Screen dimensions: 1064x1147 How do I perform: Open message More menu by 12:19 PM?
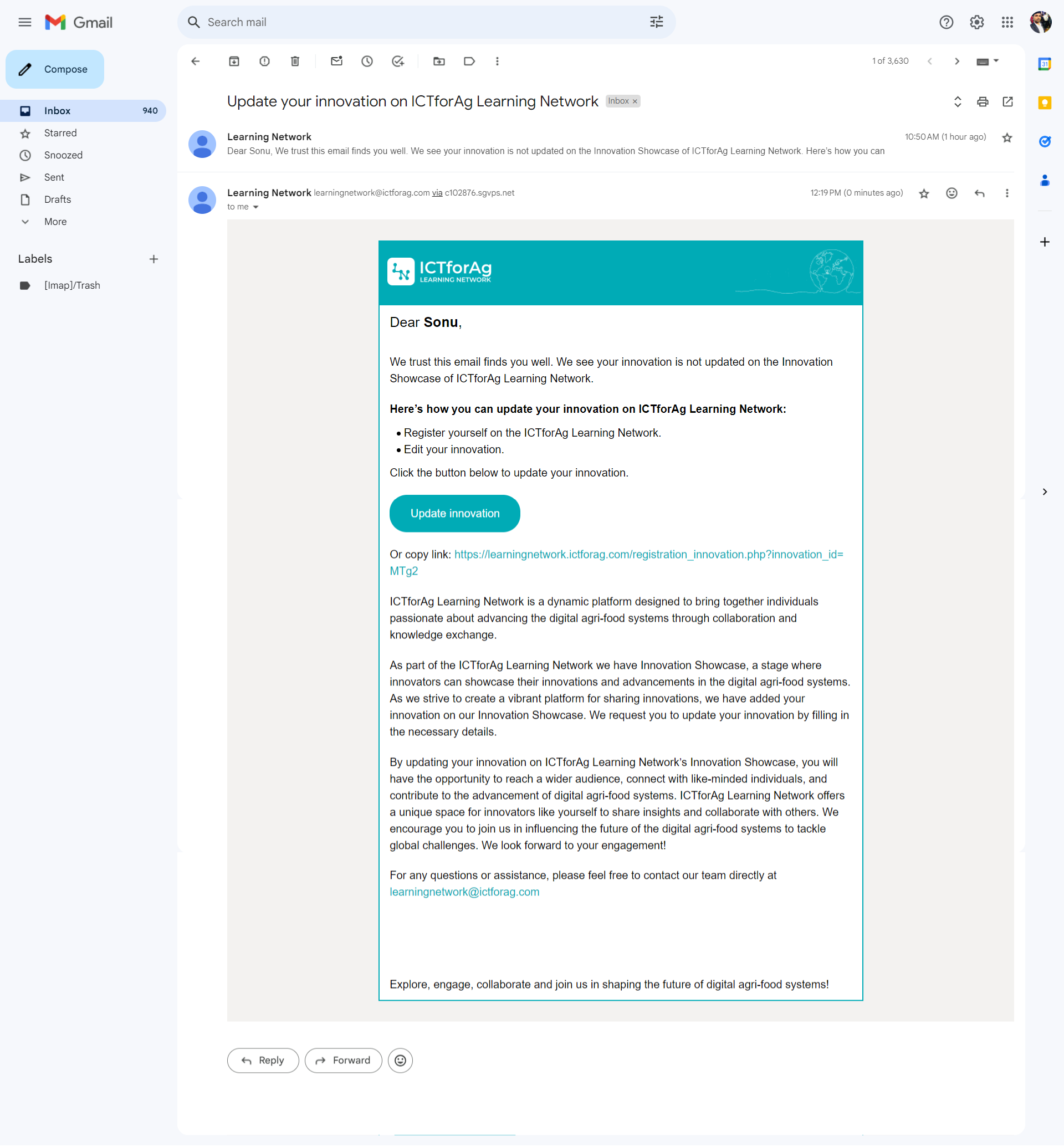click(1007, 193)
